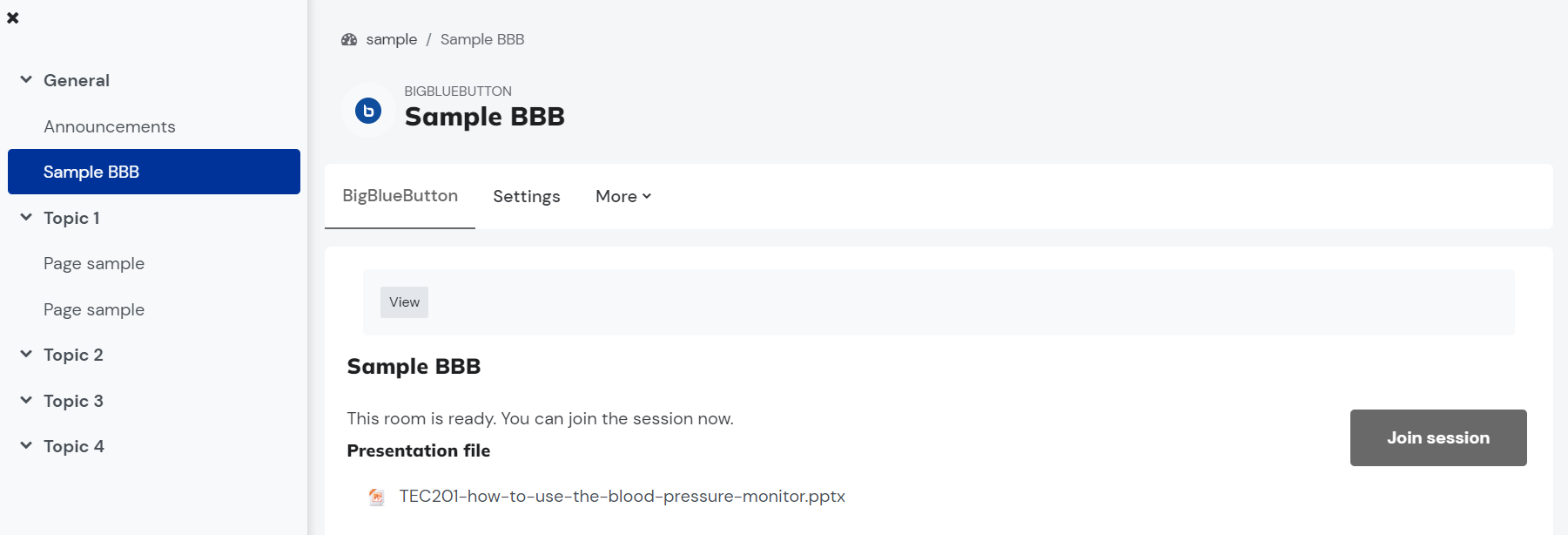Open Announcements in the course index
The image size is (1568, 535).
click(110, 126)
